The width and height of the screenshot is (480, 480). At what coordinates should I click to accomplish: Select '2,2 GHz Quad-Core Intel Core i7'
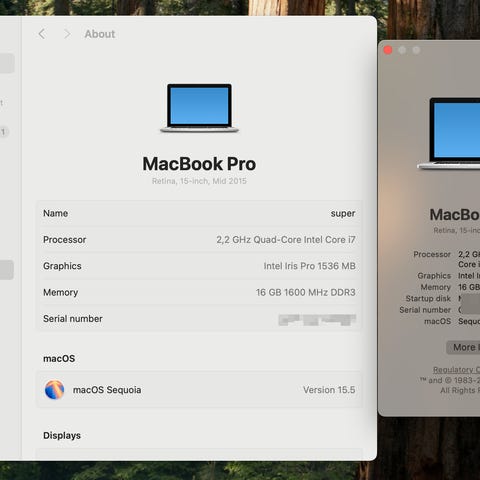(286, 240)
